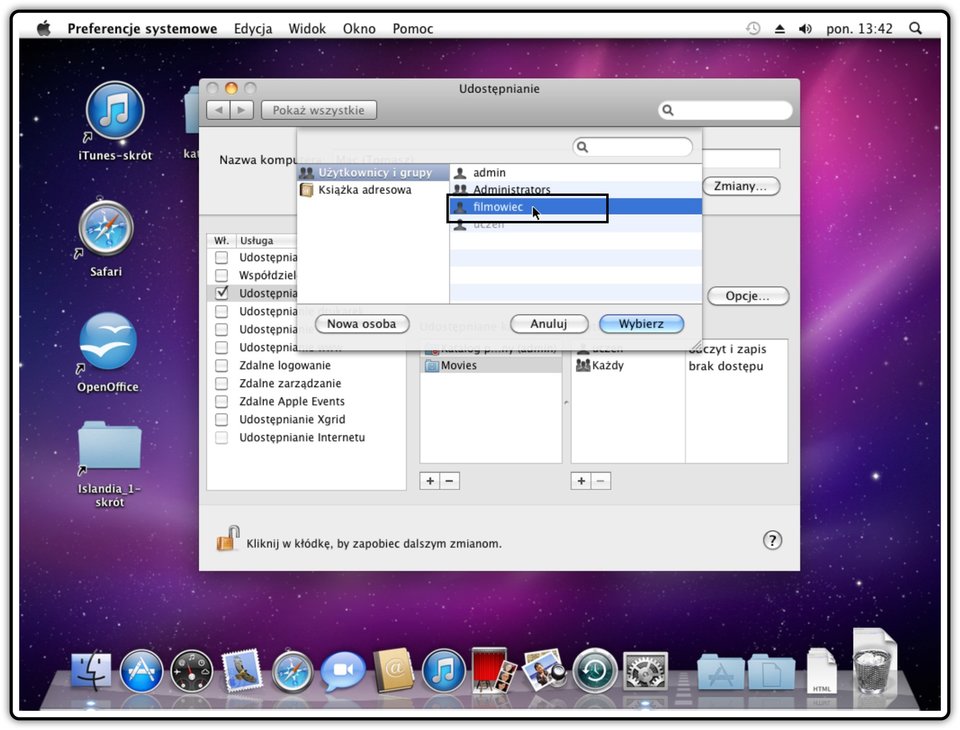The image size is (960, 730).
Task: Open the HTML file in Dock
Action: click(x=822, y=672)
